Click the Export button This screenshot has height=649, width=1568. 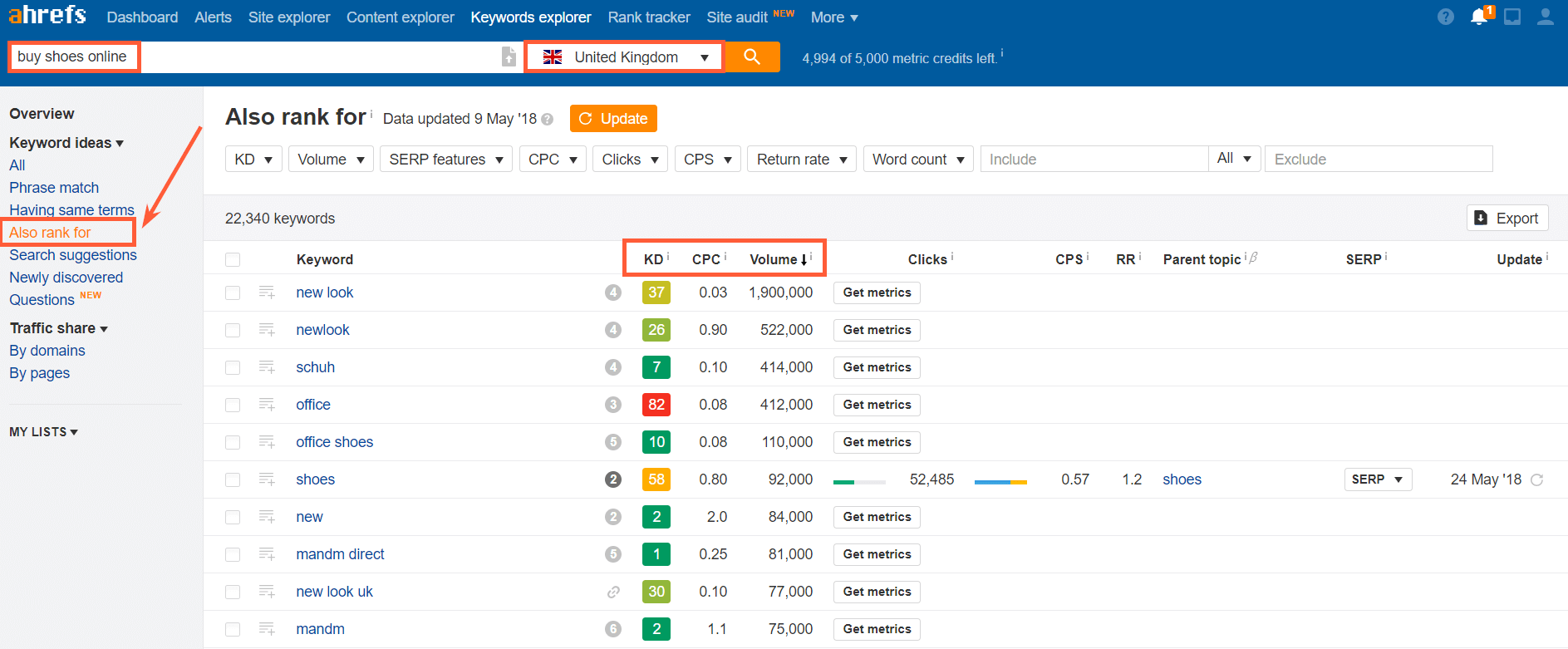tap(1507, 218)
